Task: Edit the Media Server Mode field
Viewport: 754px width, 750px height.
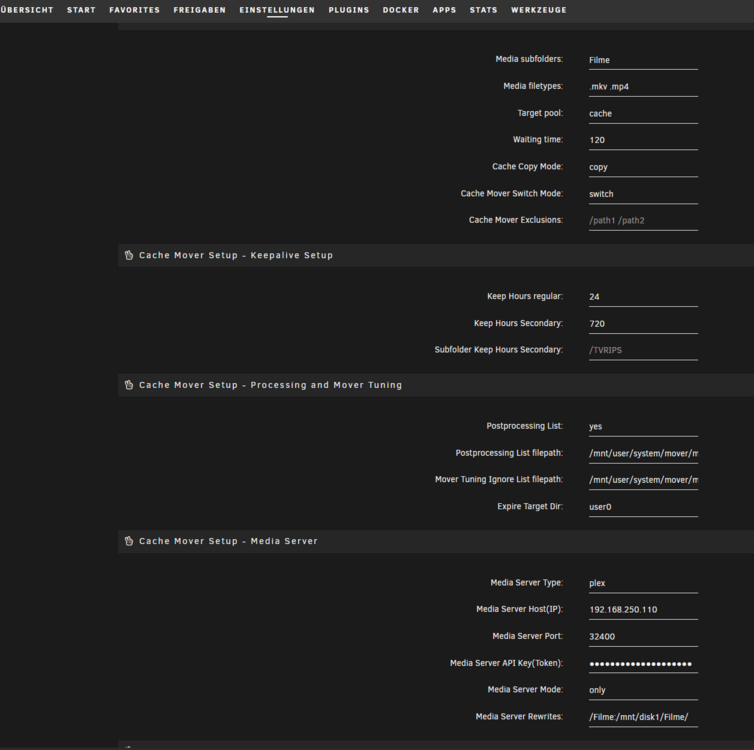Action: 643,690
